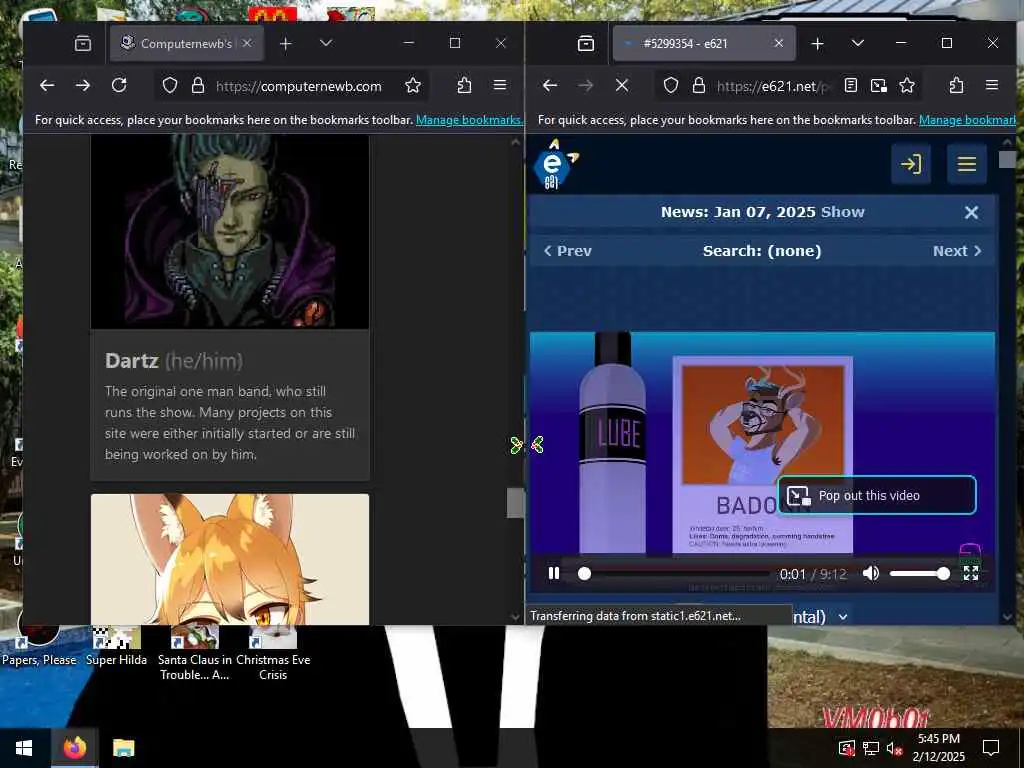Screen dimensions: 1024x768
Task: Open the e621 sign-in button
Action: [910, 164]
